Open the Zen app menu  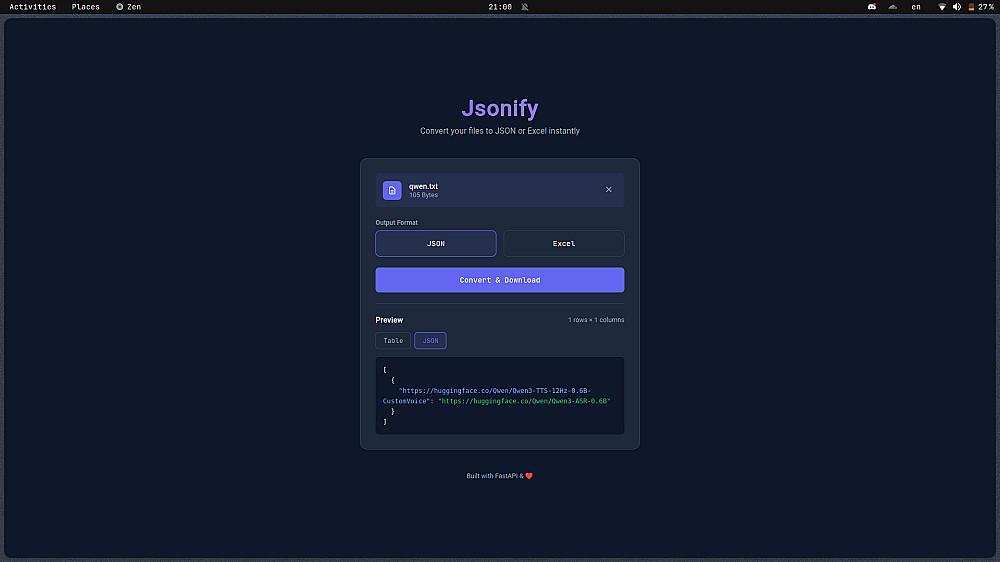click(128, 7)
